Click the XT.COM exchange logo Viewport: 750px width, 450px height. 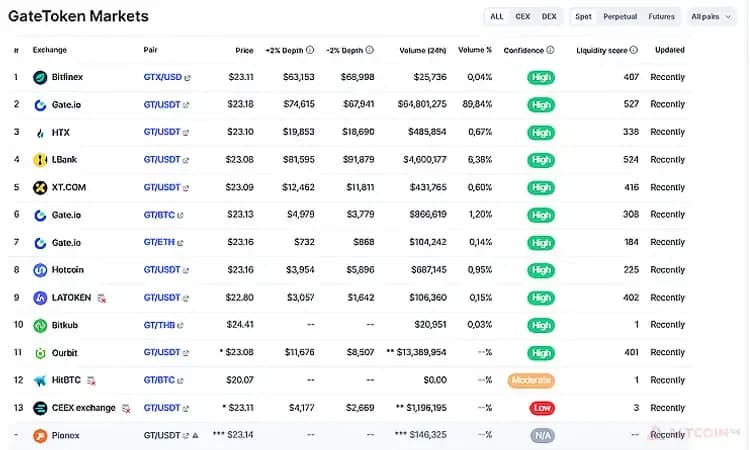[40, 187]
